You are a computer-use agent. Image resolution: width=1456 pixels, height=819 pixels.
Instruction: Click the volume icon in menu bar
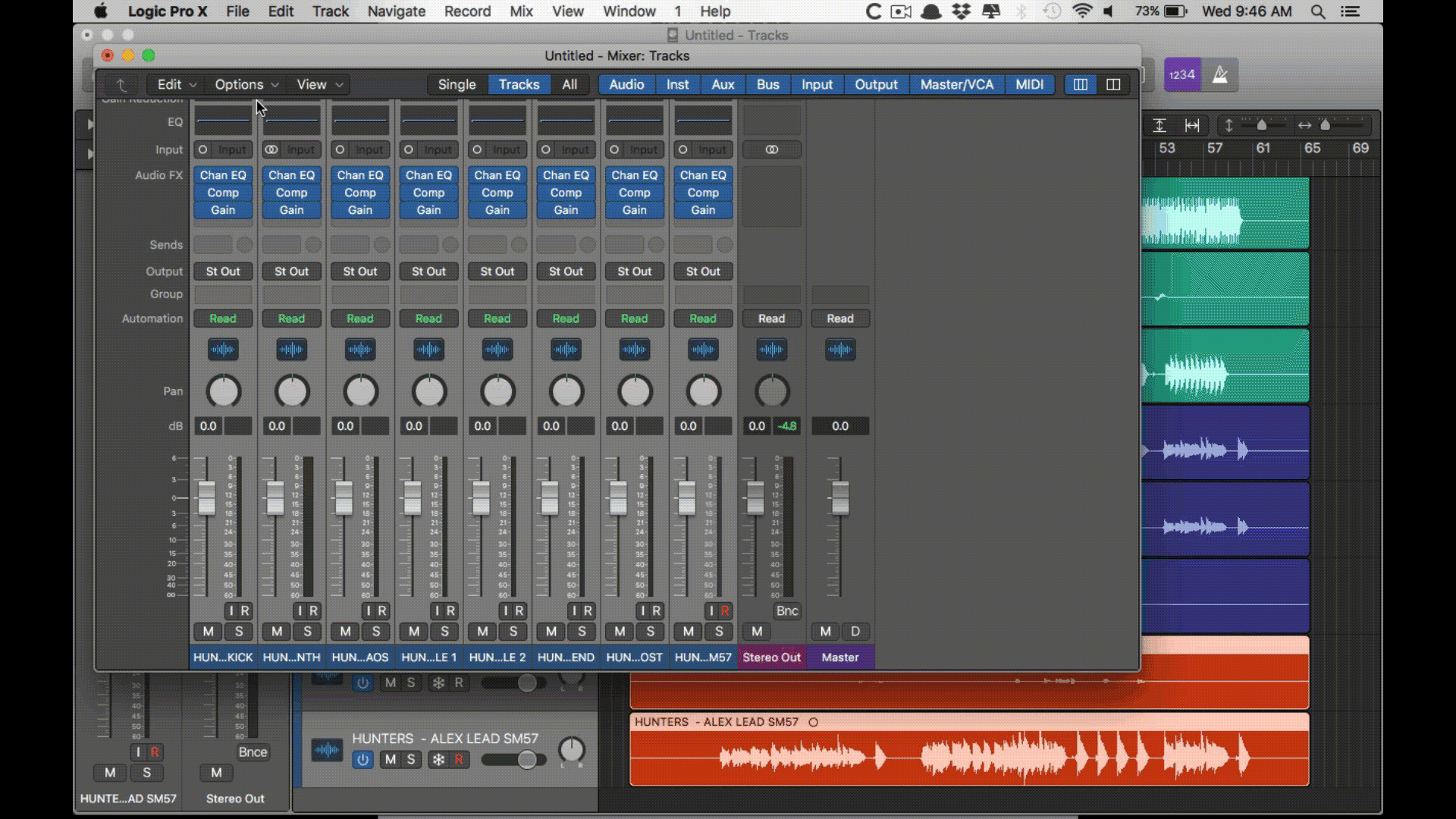1109,11
